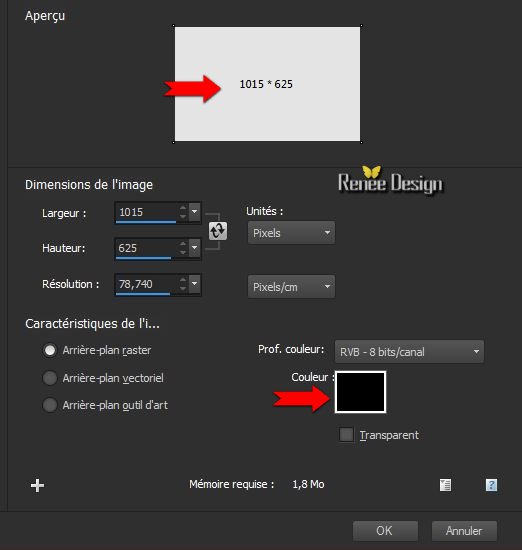
Task: Open the Largeur slider dropdown arrow
Action: [x=194, y=212]
